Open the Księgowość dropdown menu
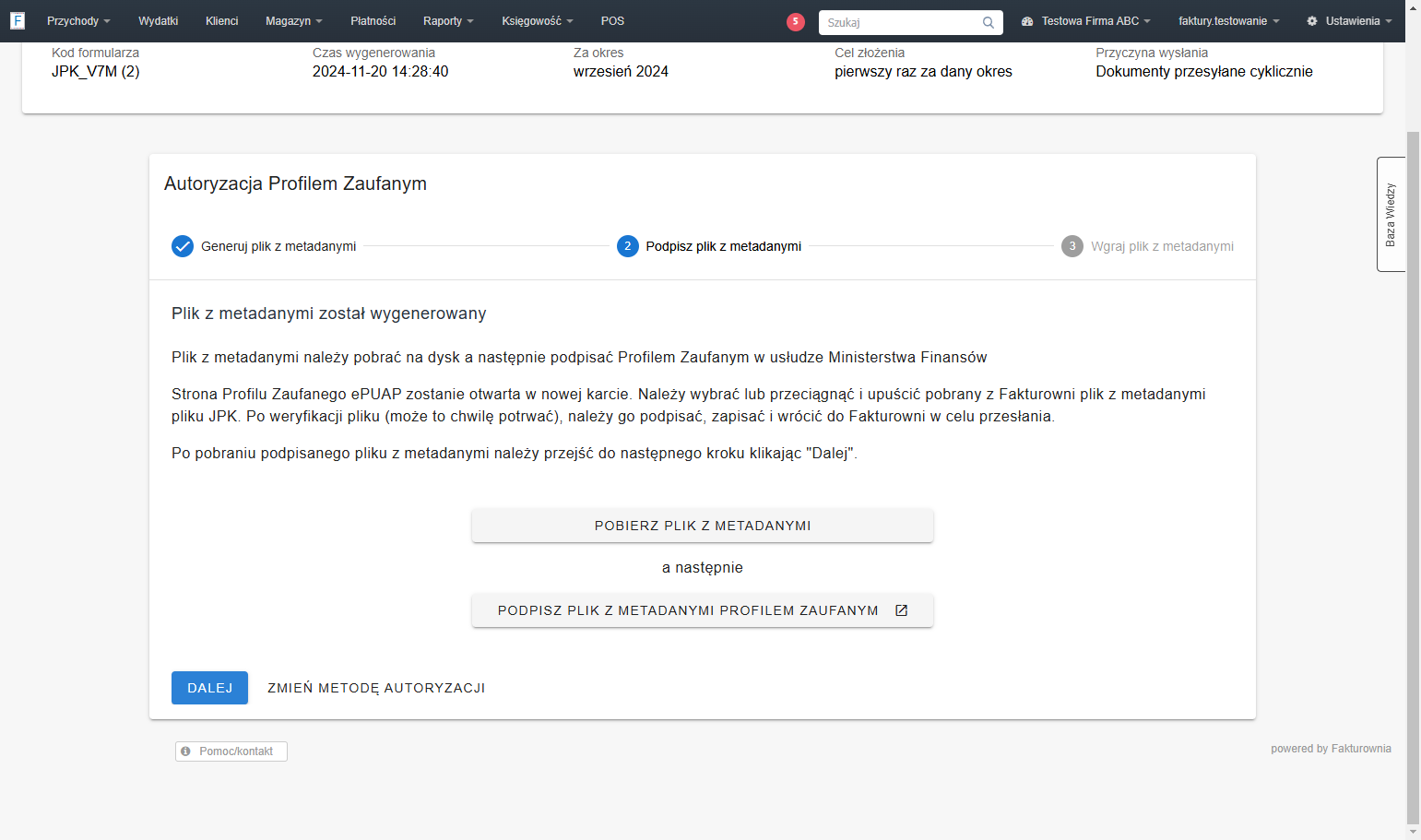Screen dimensions: 1421x840 (x=538, y=21)
